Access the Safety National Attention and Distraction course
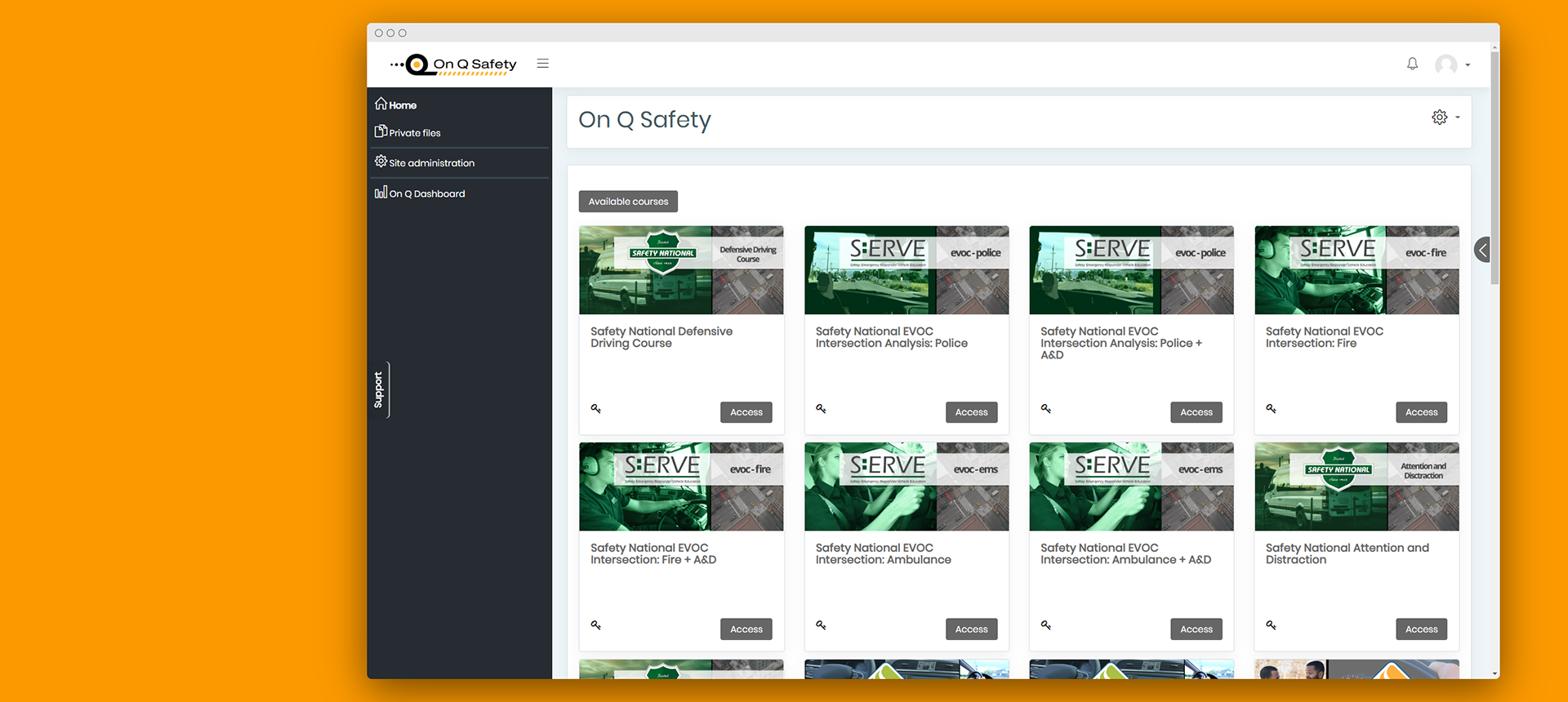 (x=1421, y=629)
